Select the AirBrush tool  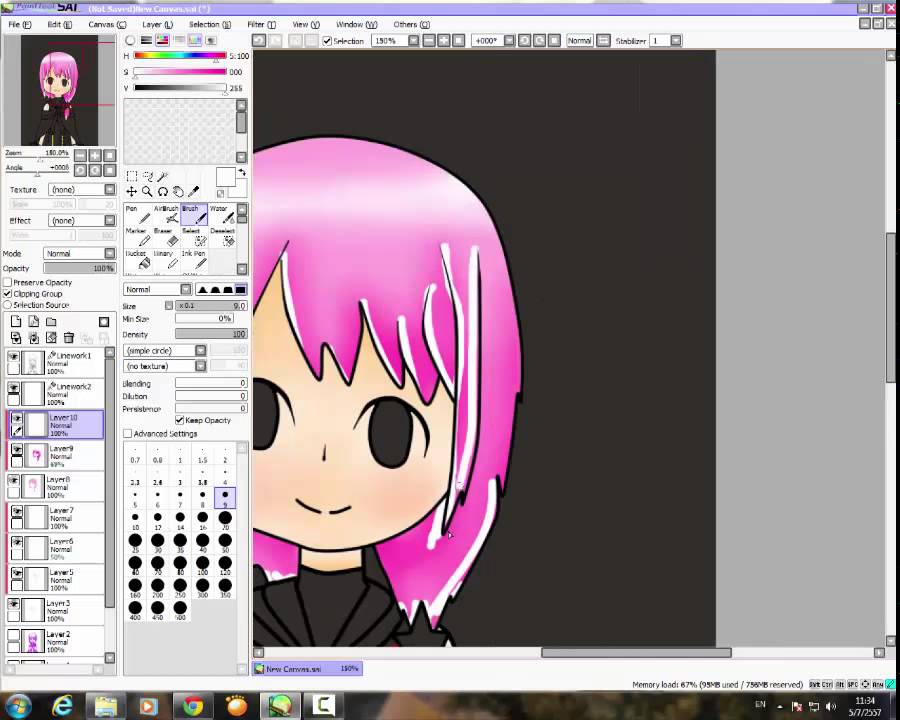click(166, 215)
